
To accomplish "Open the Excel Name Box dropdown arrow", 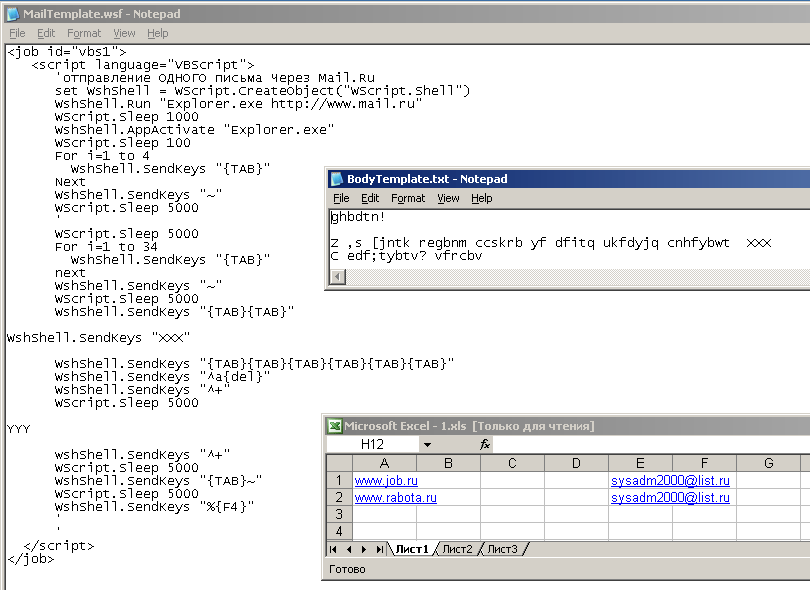I will pos(427,444).
